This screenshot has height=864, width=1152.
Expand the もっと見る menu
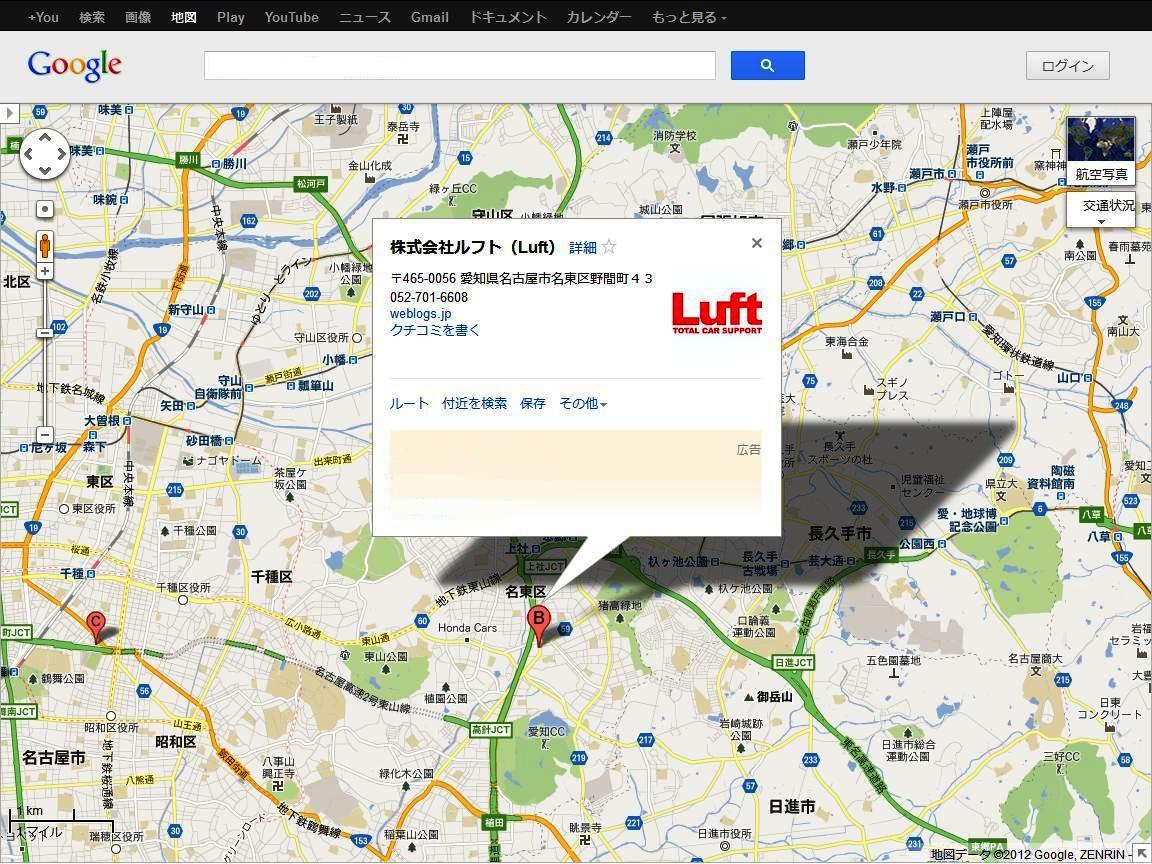tap(688, 17)
